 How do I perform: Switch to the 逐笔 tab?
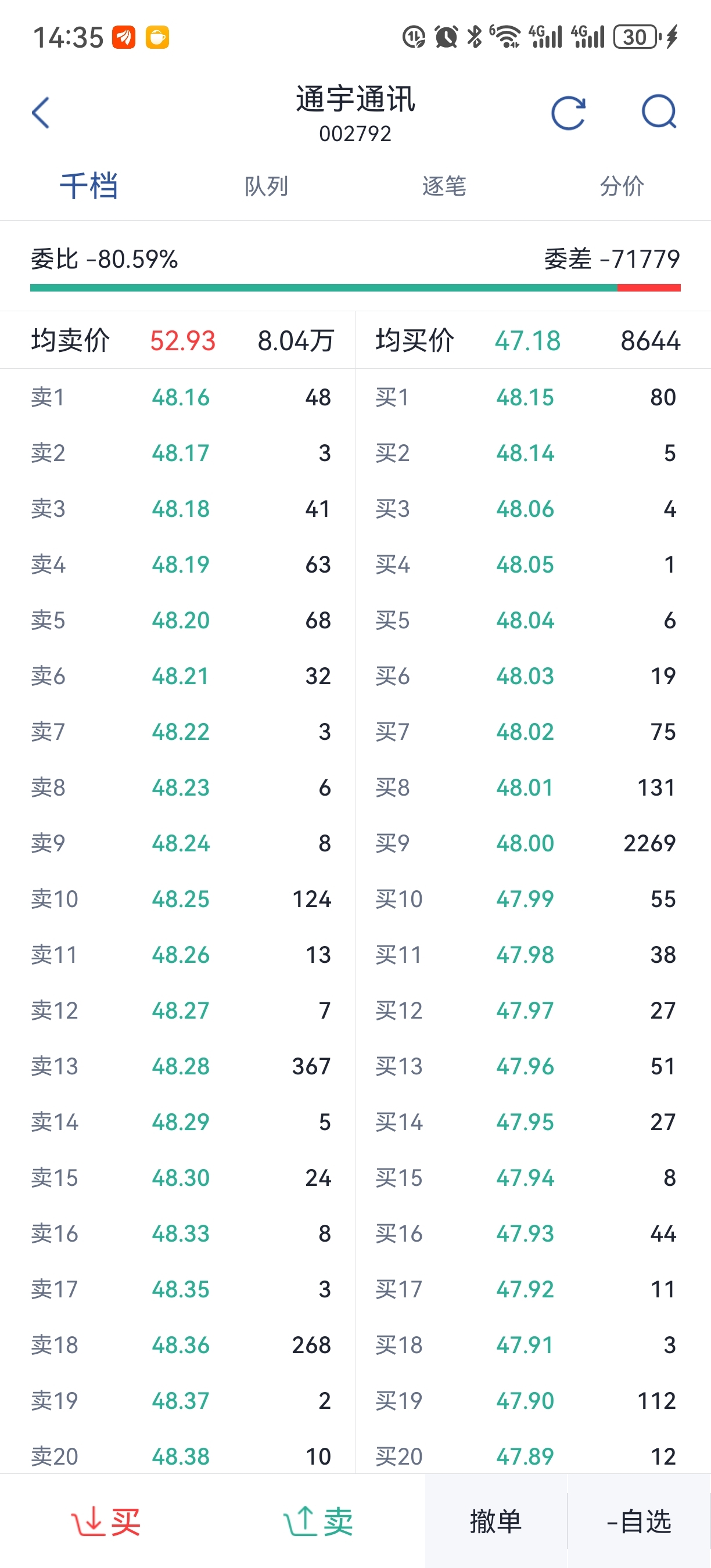tap(444, 186)
